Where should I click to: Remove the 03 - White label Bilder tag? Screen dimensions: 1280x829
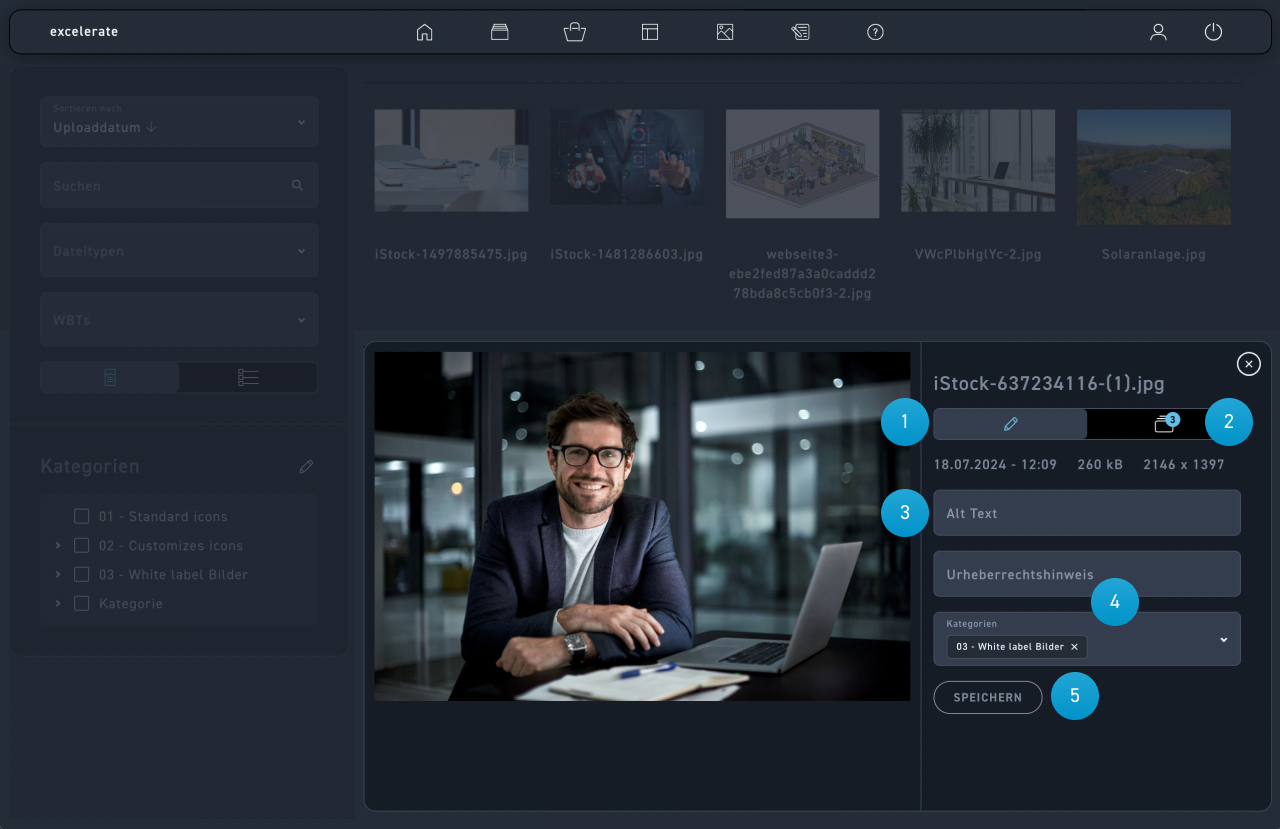pyautogui.click(x=1074, y=647)
